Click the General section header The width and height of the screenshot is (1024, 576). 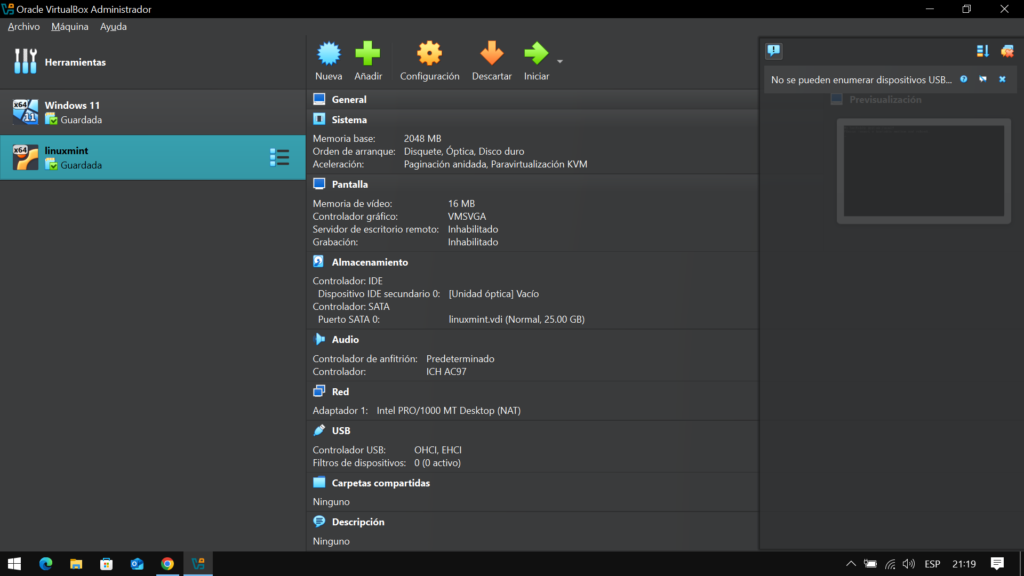coord(349,99)
